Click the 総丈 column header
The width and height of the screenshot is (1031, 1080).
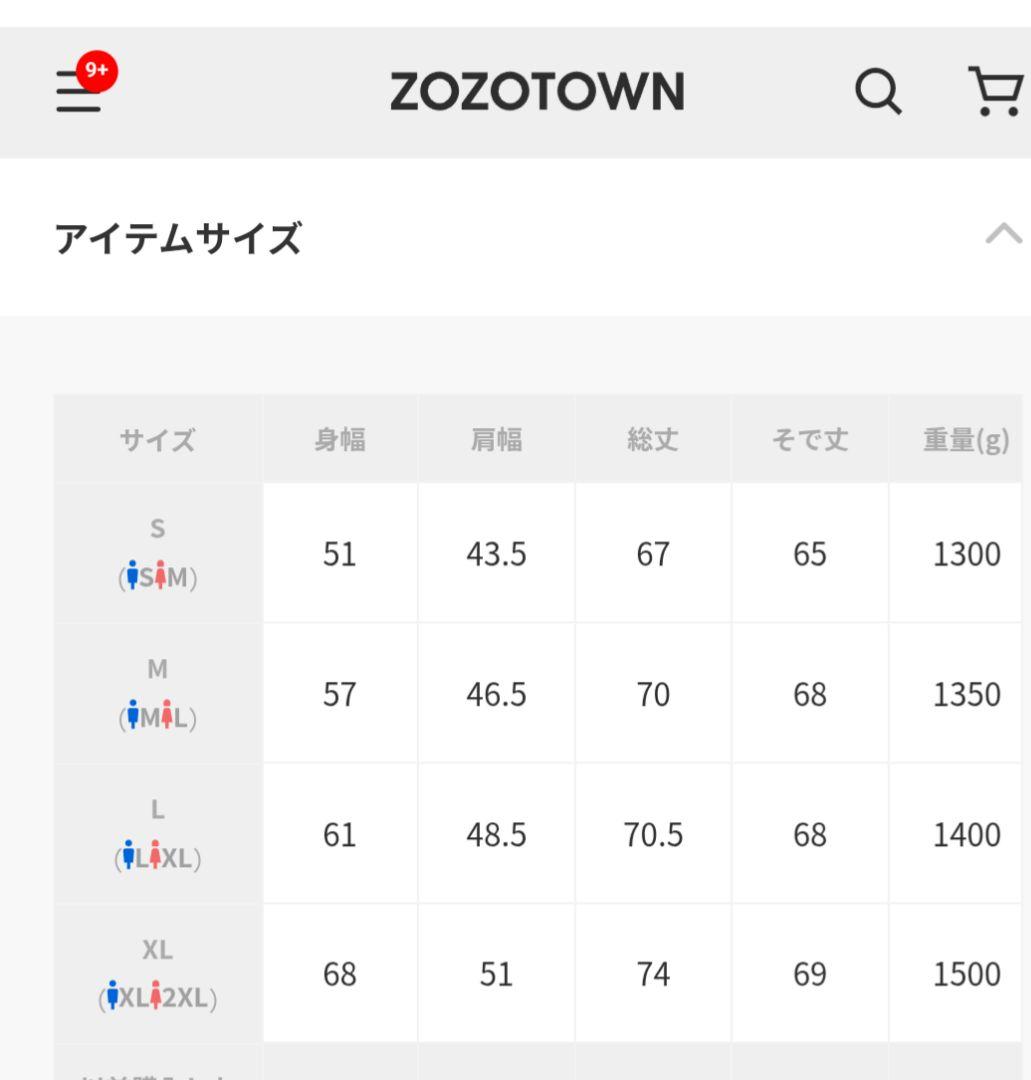(x=653, y=439)
